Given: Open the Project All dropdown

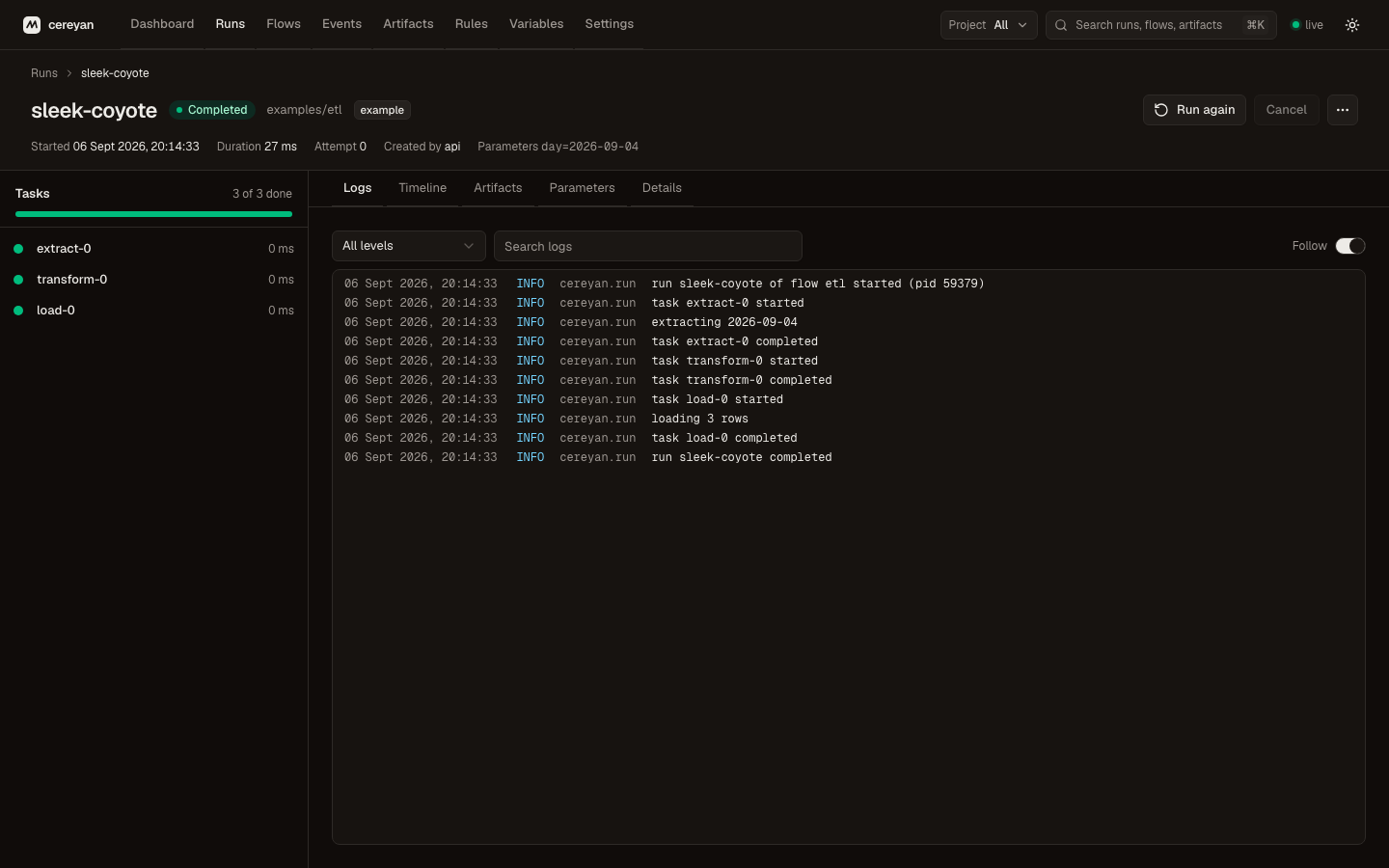Looking at the screenshot, I should pos(989,25).
